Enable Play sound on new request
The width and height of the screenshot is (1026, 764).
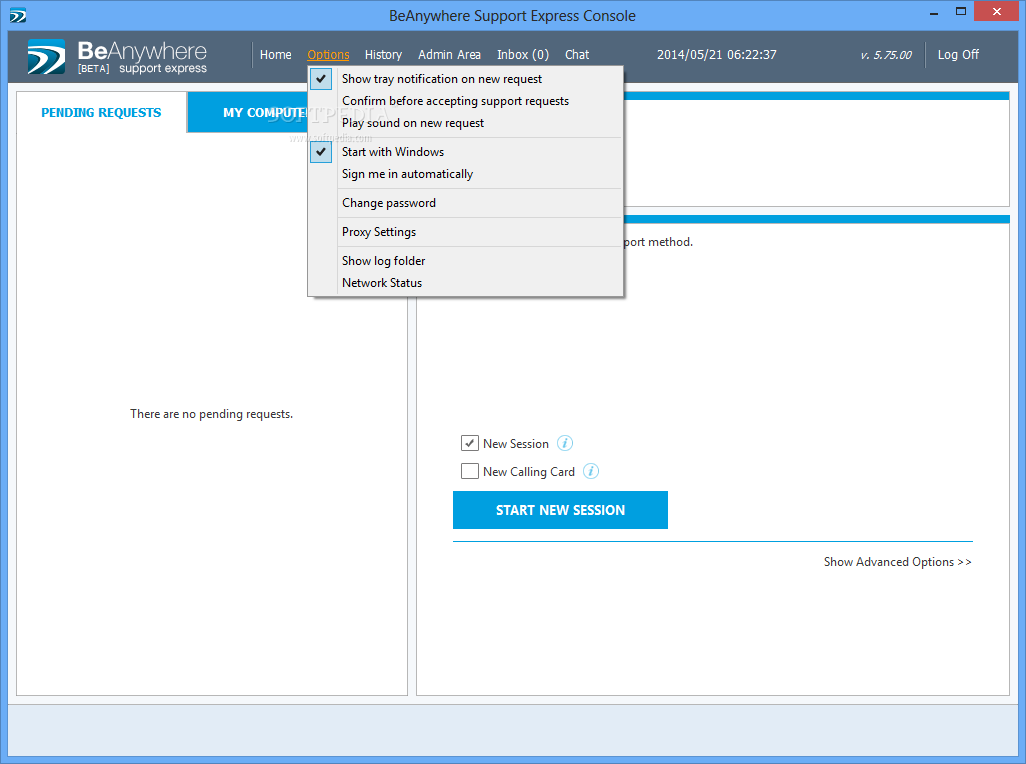[465, 123]
